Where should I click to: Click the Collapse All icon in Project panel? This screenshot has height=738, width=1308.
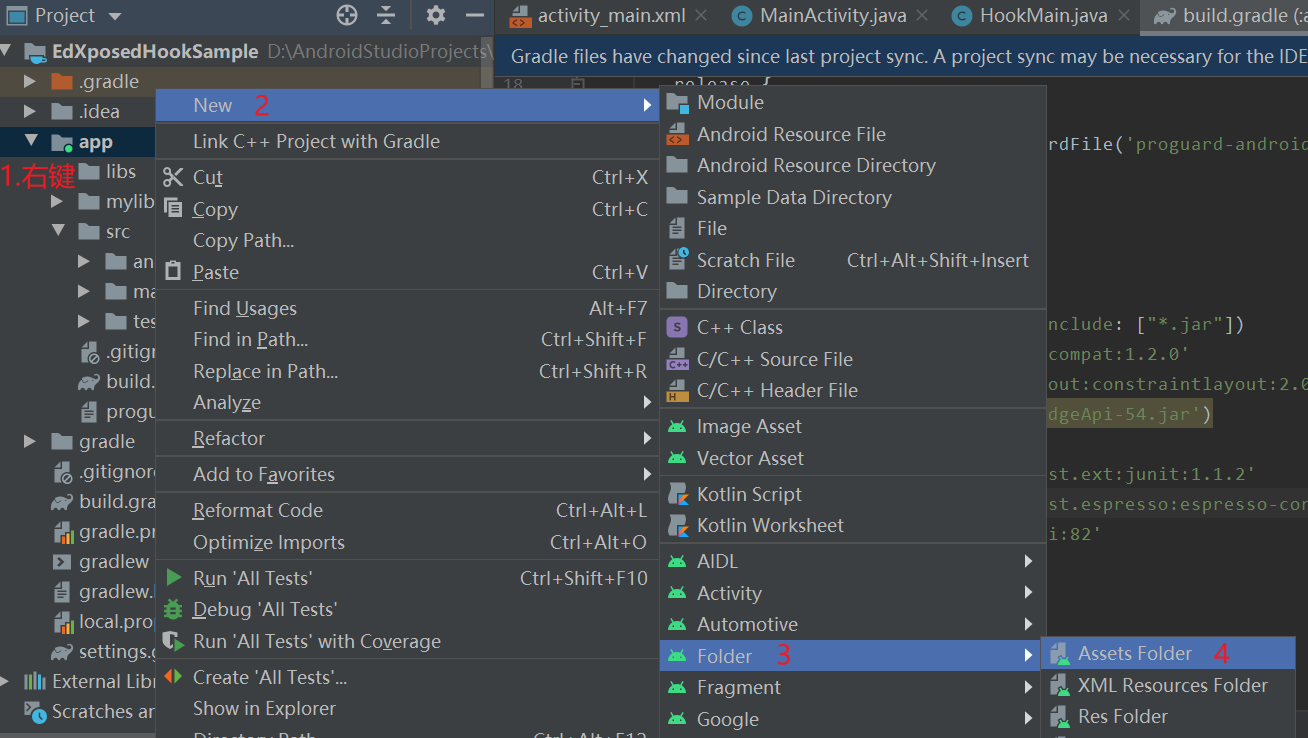click(386, 15)
